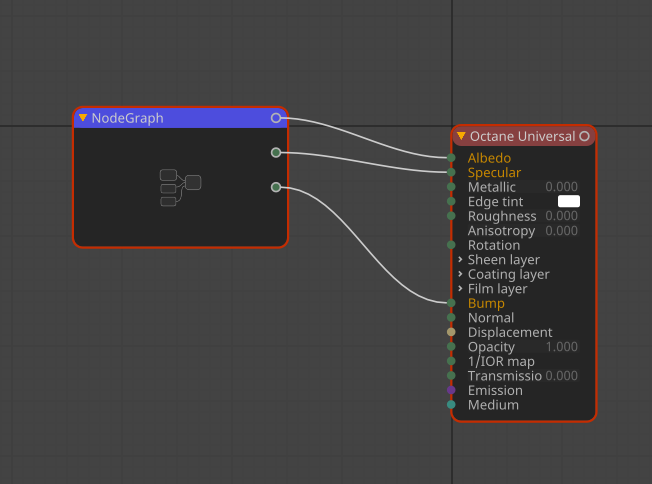This screenshot has height=484, width=652.
Task: Click the Metallic 0.000 value field
Action: [x=561, y=187]
